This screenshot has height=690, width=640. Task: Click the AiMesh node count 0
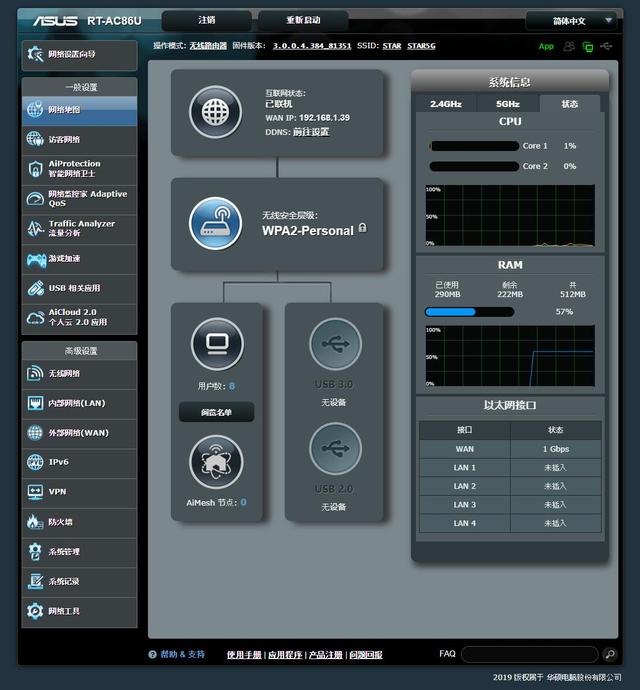pos(243,502)
